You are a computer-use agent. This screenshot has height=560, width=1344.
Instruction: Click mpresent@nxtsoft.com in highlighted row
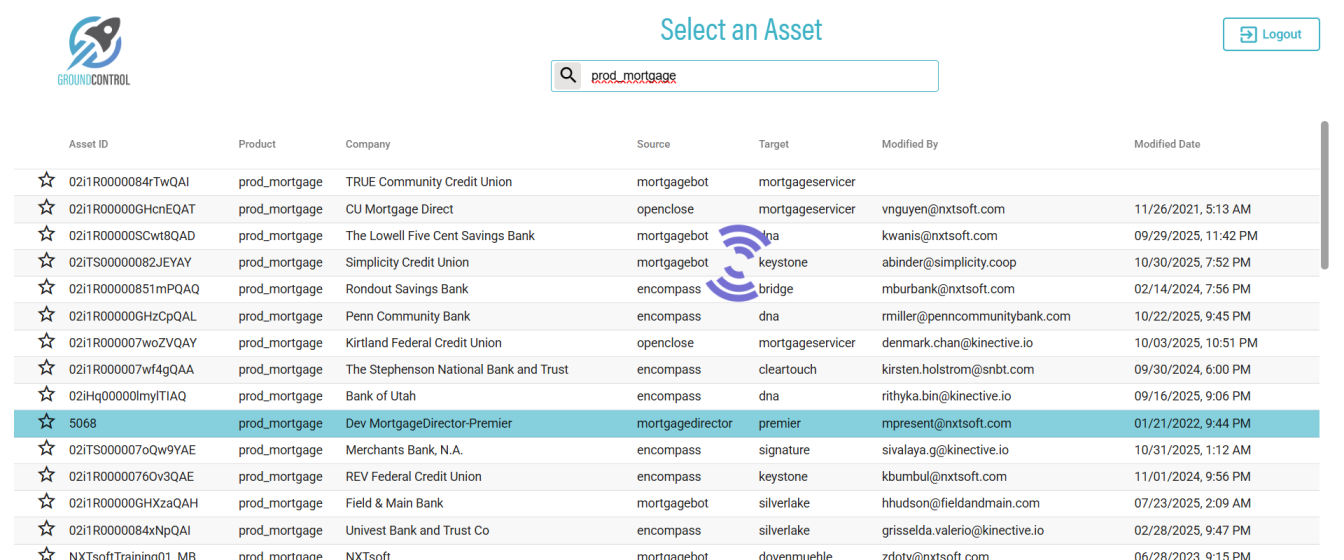point(947,423)
